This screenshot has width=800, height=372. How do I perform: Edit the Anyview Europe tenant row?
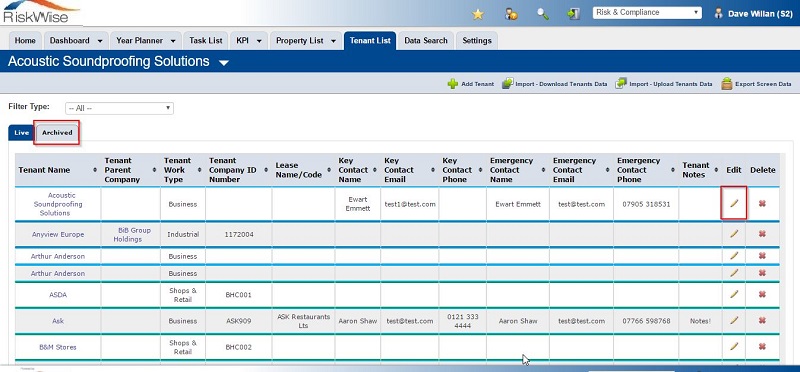(x=734, y=234)
